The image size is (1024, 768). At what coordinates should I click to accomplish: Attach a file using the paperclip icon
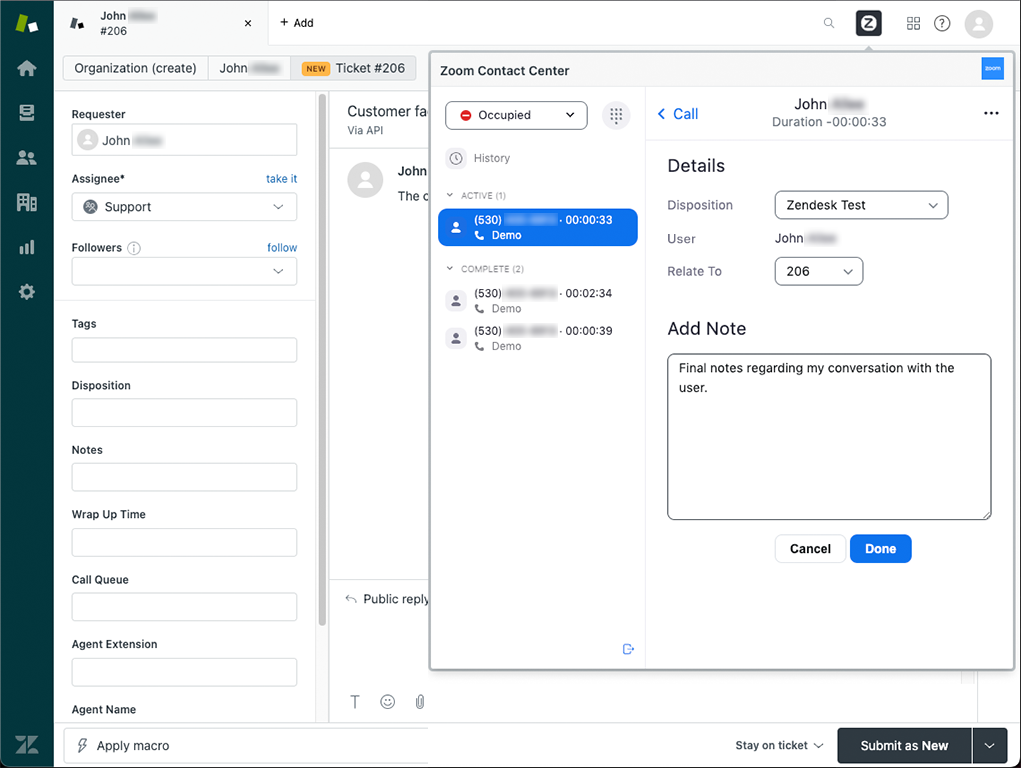tap(419, 701)
